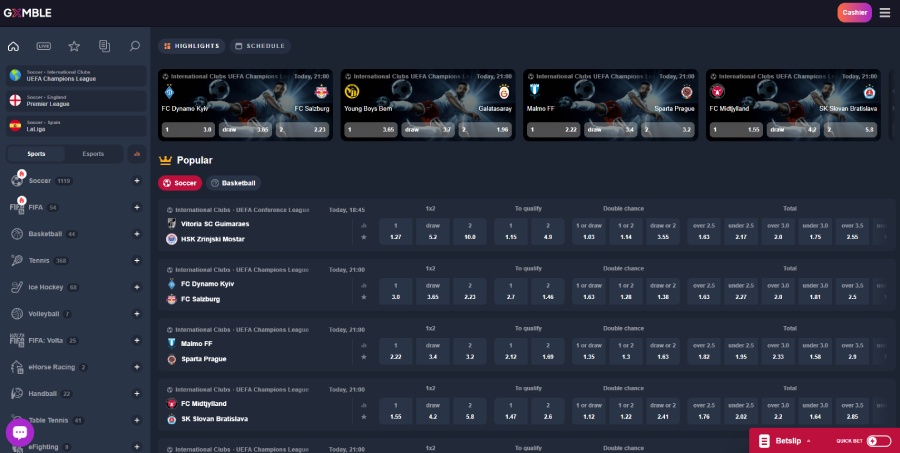The height and width of the screenshot is (453, 900).
Task: Open the LIVE events icon
Action: point(44,47)
